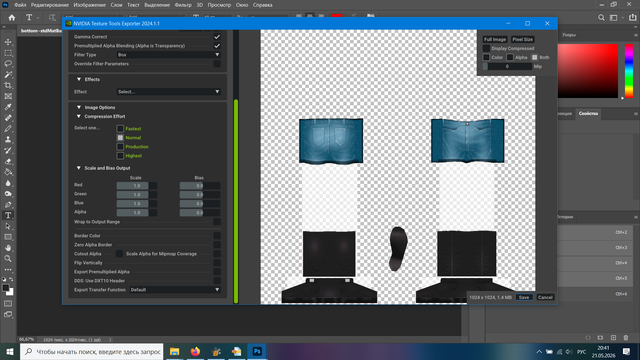Collapse the Scale and Bias Output section
The width and height of the screenshot is (640, 360).
79,168
